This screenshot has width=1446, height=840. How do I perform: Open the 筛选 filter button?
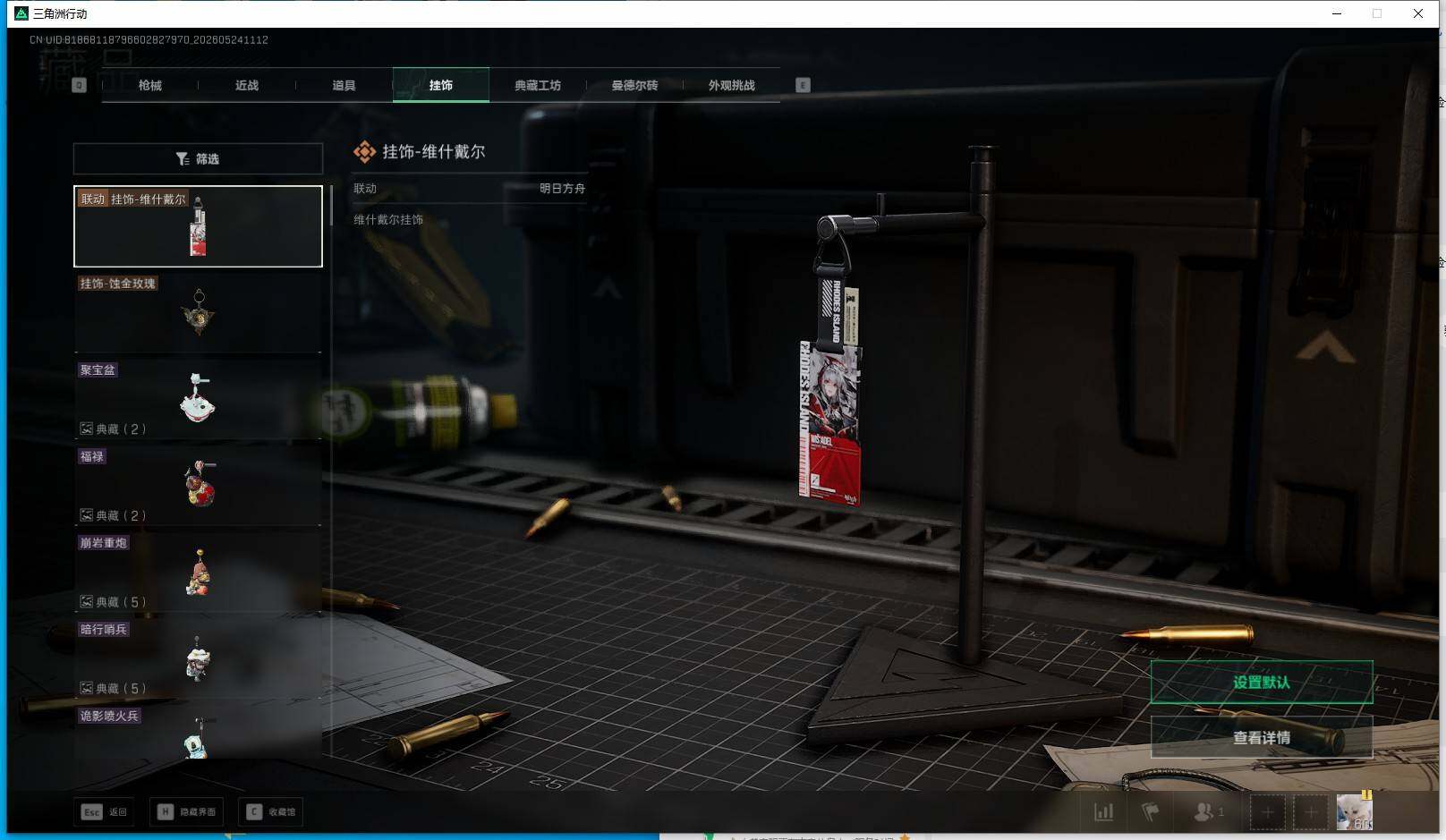point(198,158)
